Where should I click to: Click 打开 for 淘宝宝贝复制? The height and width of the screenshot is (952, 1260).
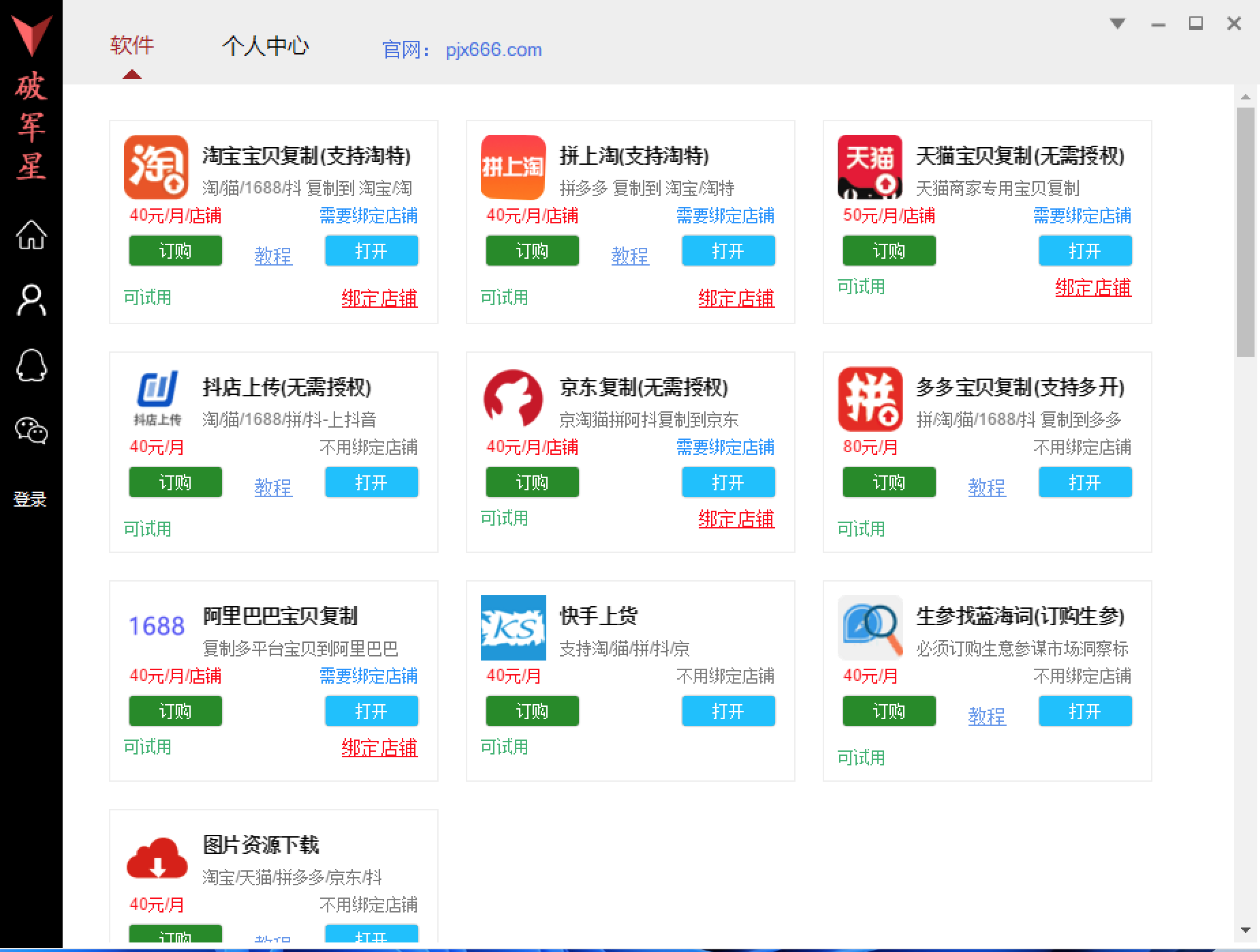tap(371, 251)
